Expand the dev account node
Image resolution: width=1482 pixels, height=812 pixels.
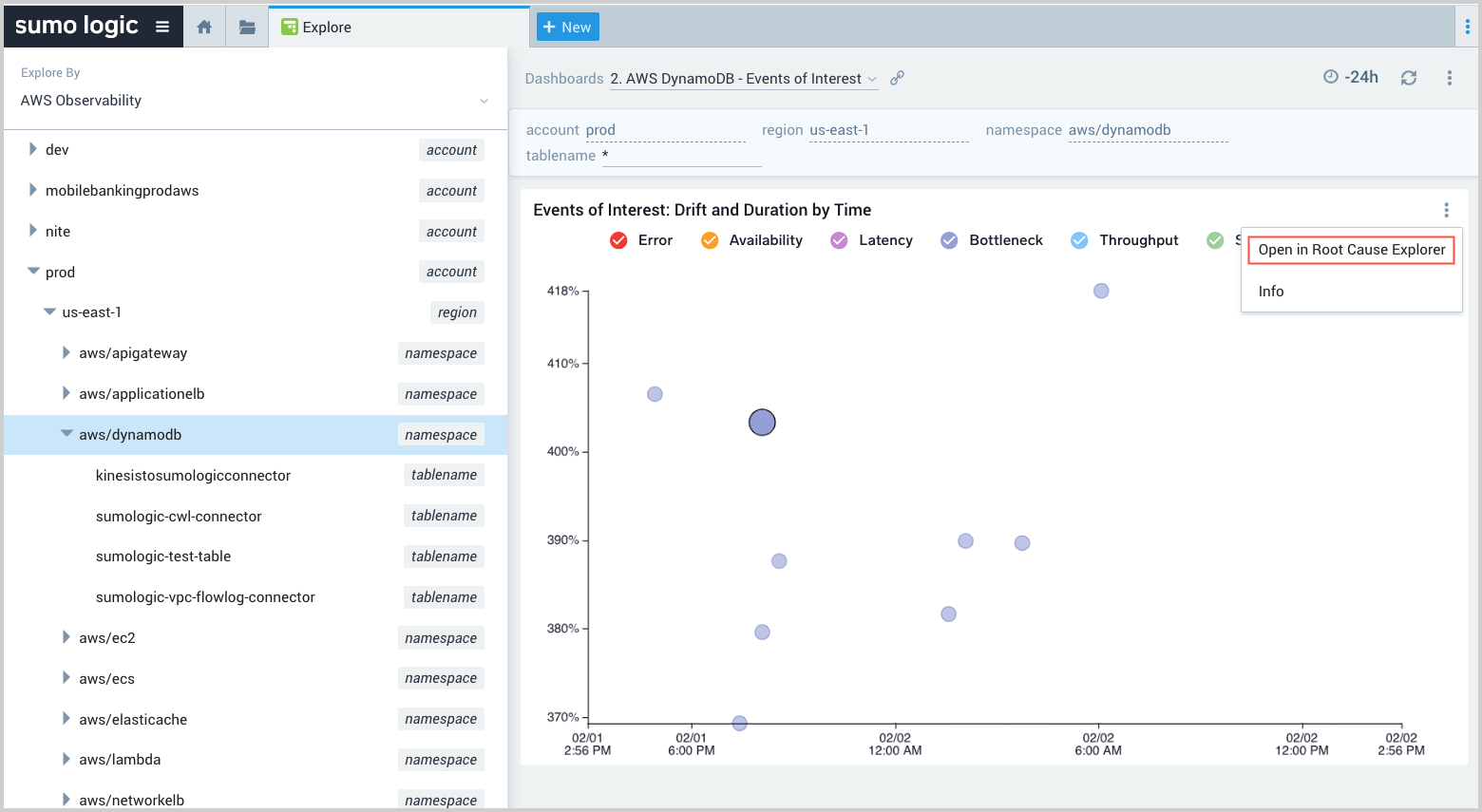[x=32, y=149]
